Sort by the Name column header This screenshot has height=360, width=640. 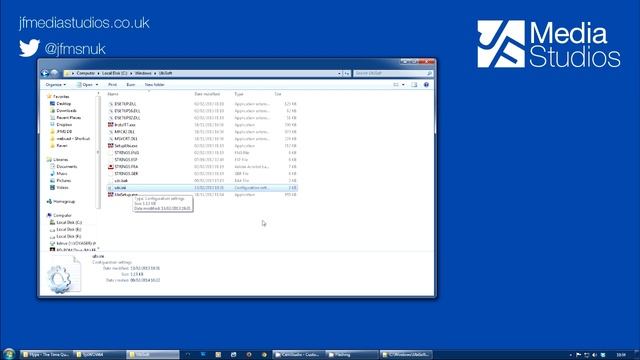[x=113, y=94]
